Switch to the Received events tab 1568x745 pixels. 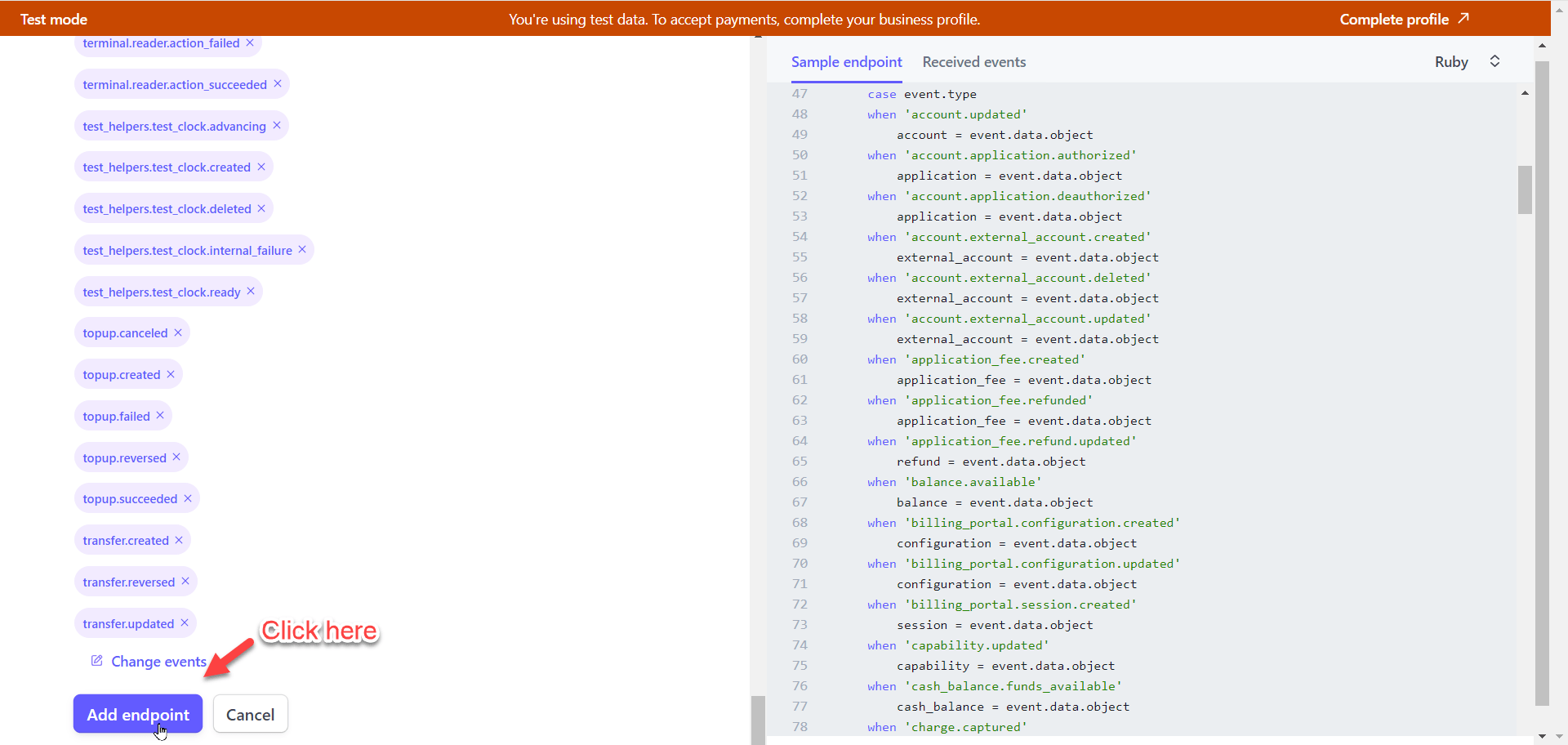coord(973,62)
